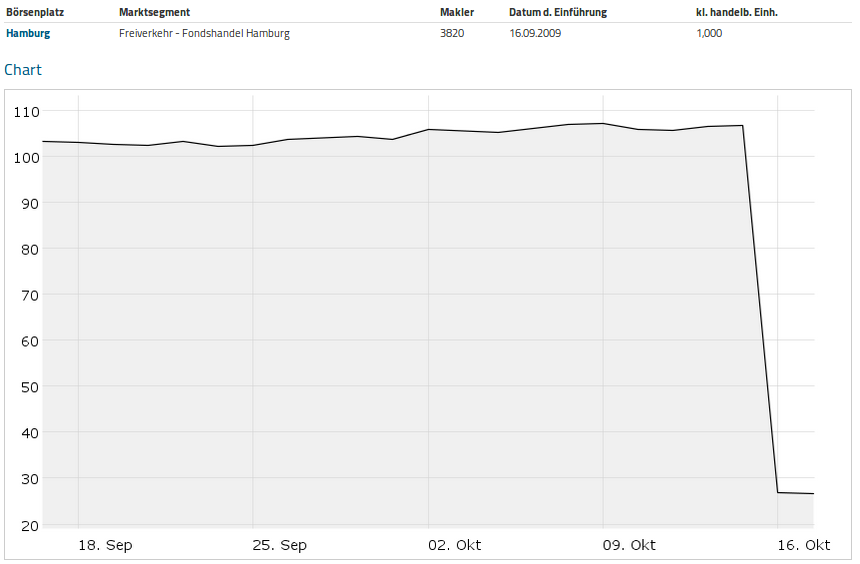
Task: Select the Freiverkehr - Fondshandel Hamburg cell
Action: tap(204, 33)
